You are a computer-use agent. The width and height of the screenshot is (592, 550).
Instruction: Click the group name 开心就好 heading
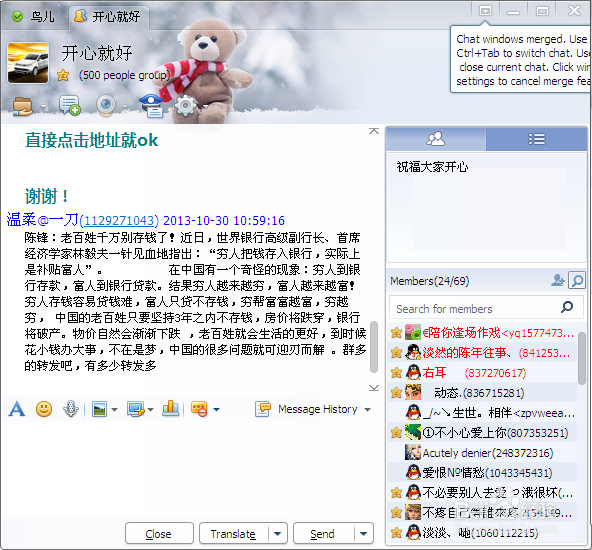(x=97, y=53)
